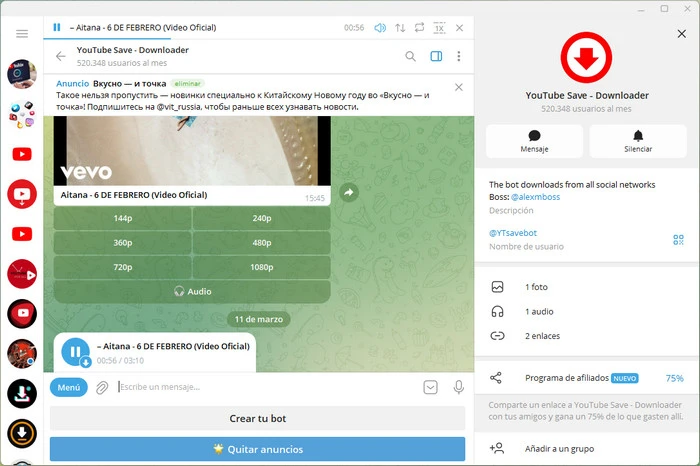The width and height of the screenshot is (700, 466).
Task: Forward the video message with share arrow
Action: coord(349,192)
